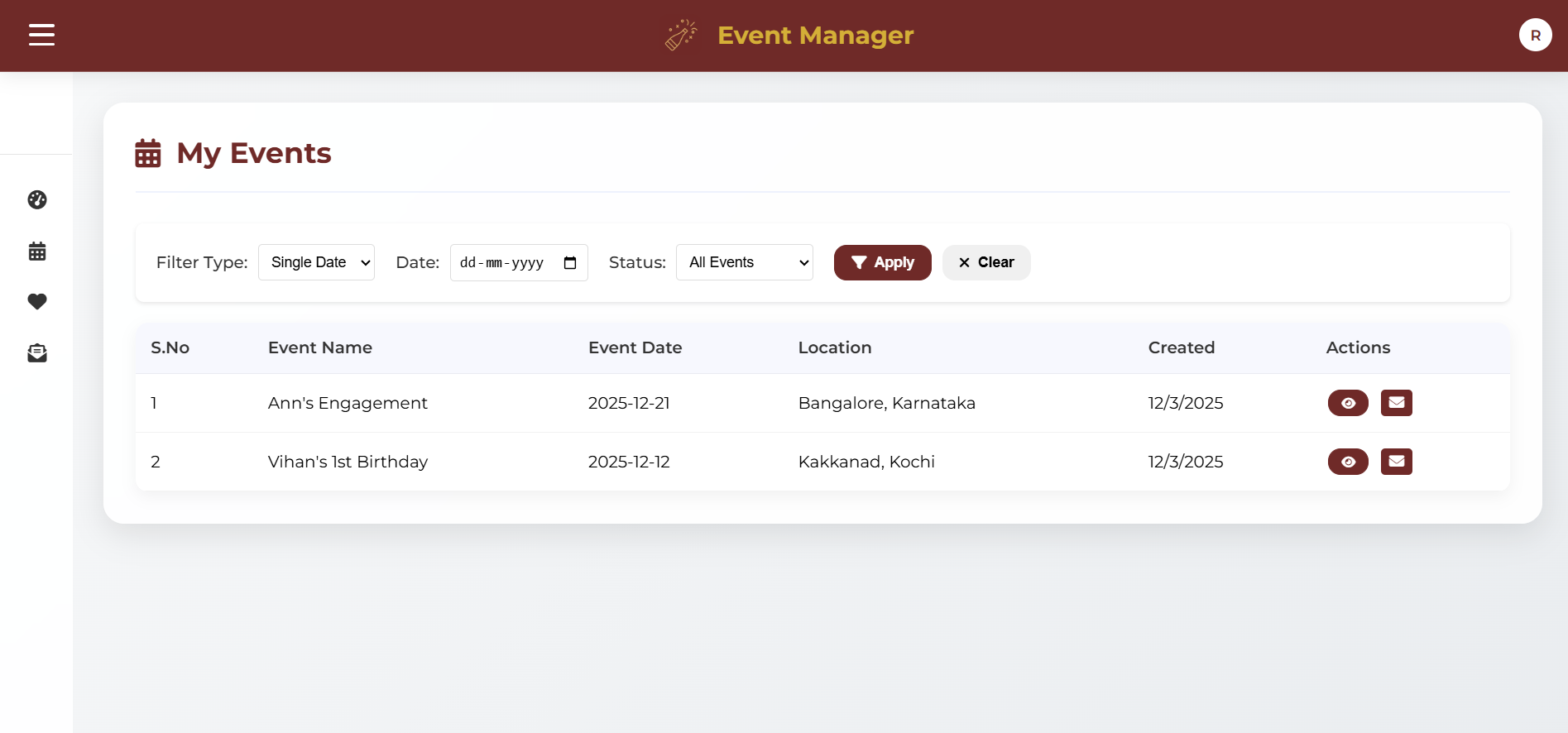The width and height of the screenshot is (1568, 733).
Task: Select the Ann's Engagement name cell
Action: point(348,403)
